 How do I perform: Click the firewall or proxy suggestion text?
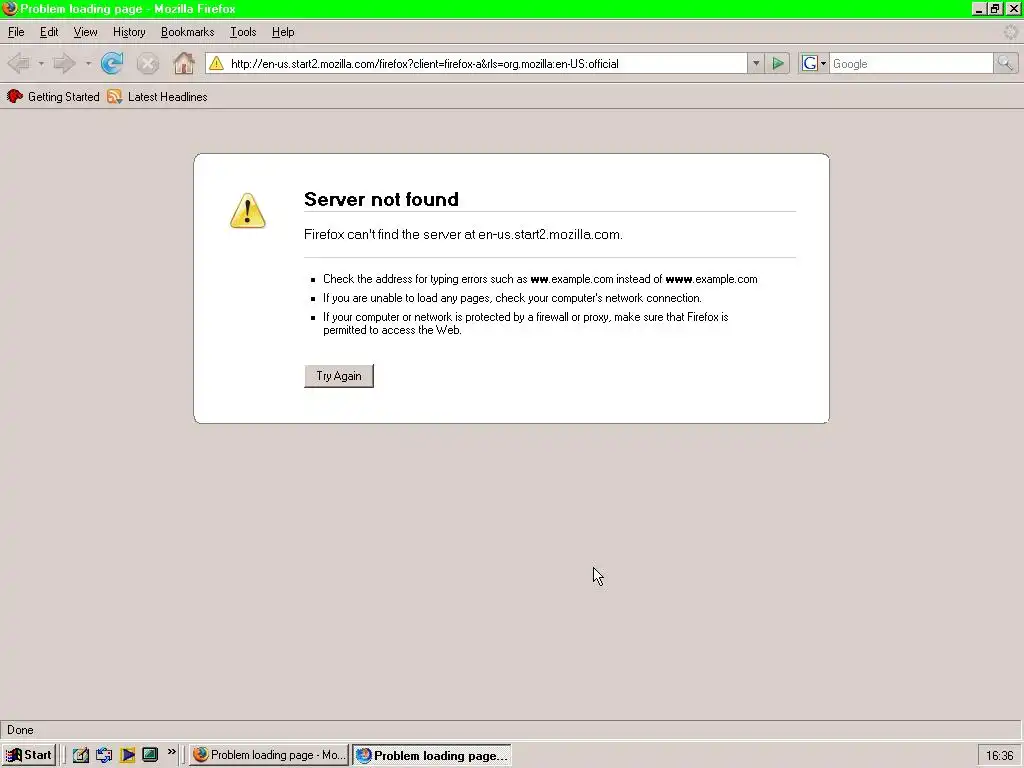(x=526, y=323)
